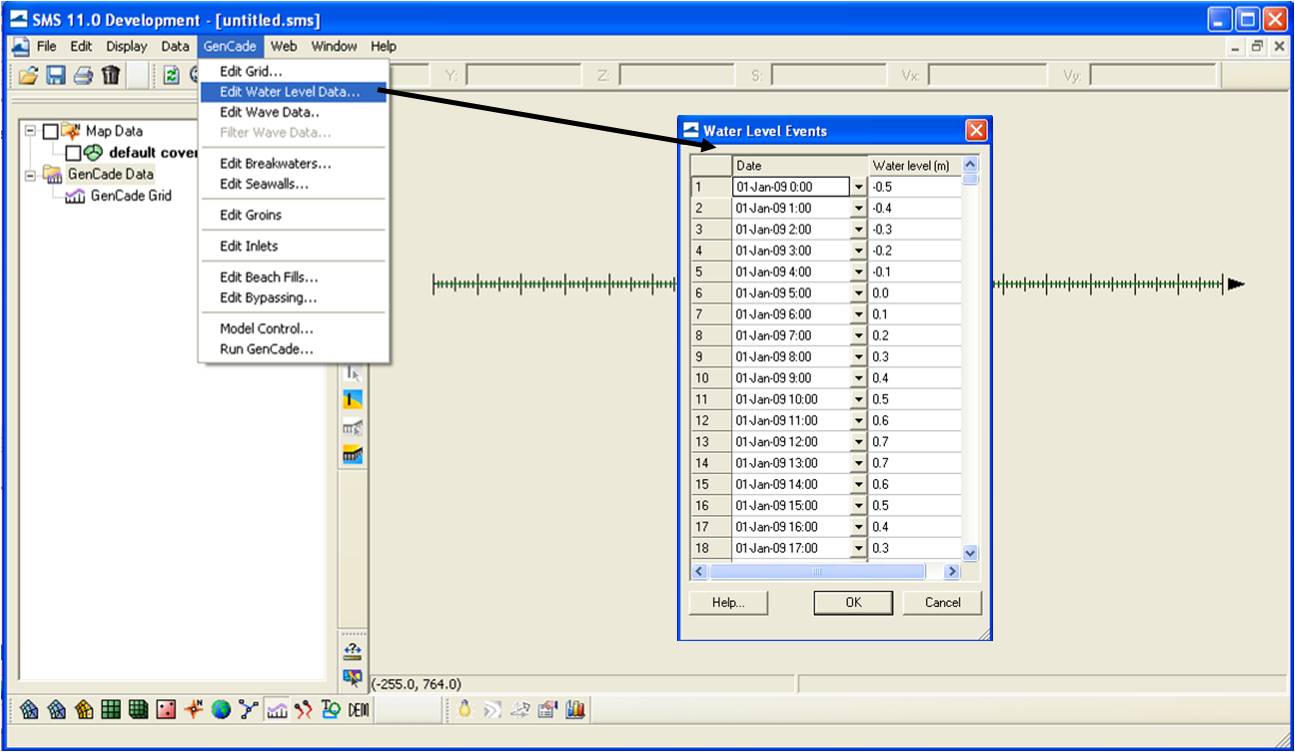Click the Vx input field

986,75
